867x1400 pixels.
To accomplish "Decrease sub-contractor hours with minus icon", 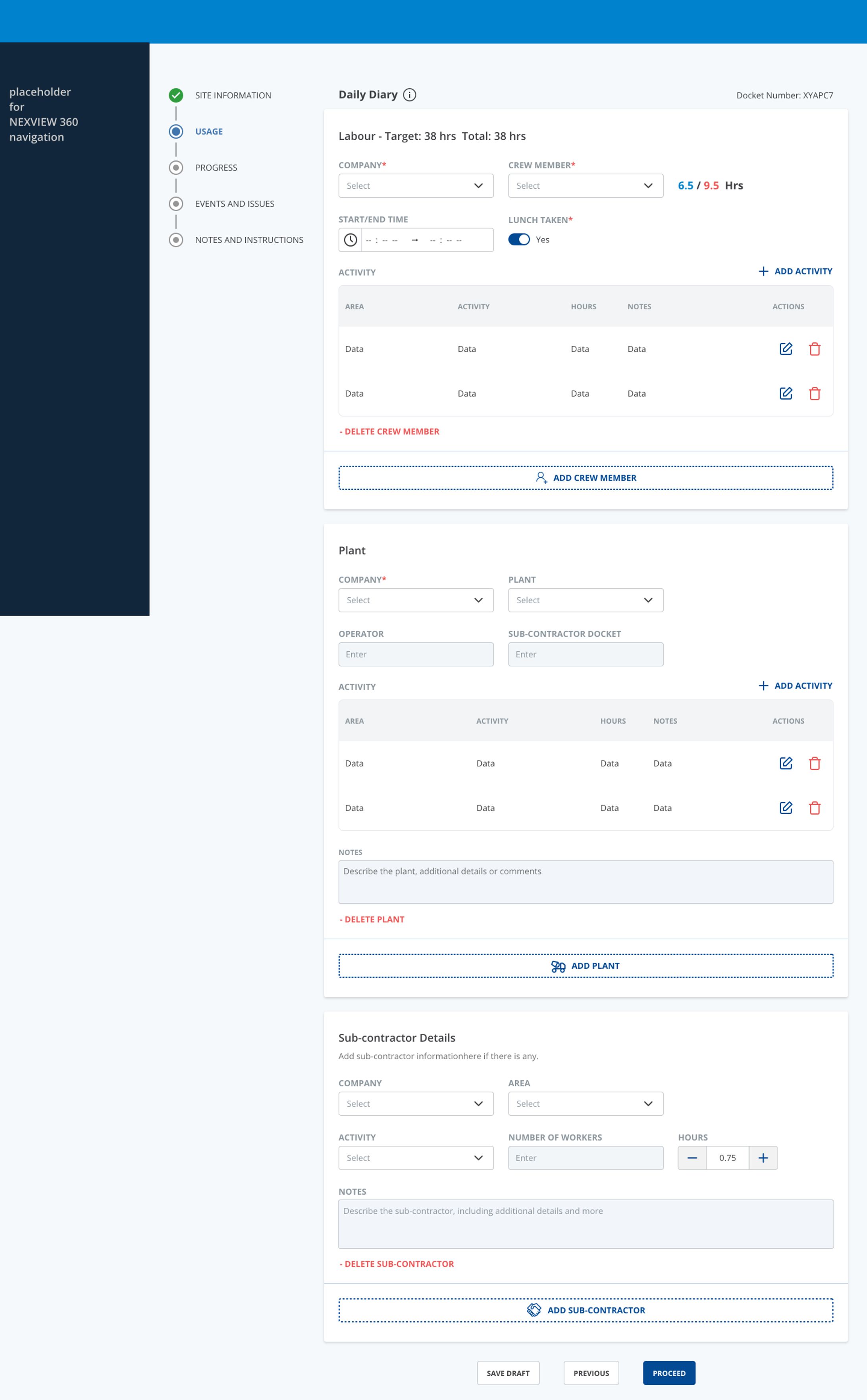I will click(692, 1157).
